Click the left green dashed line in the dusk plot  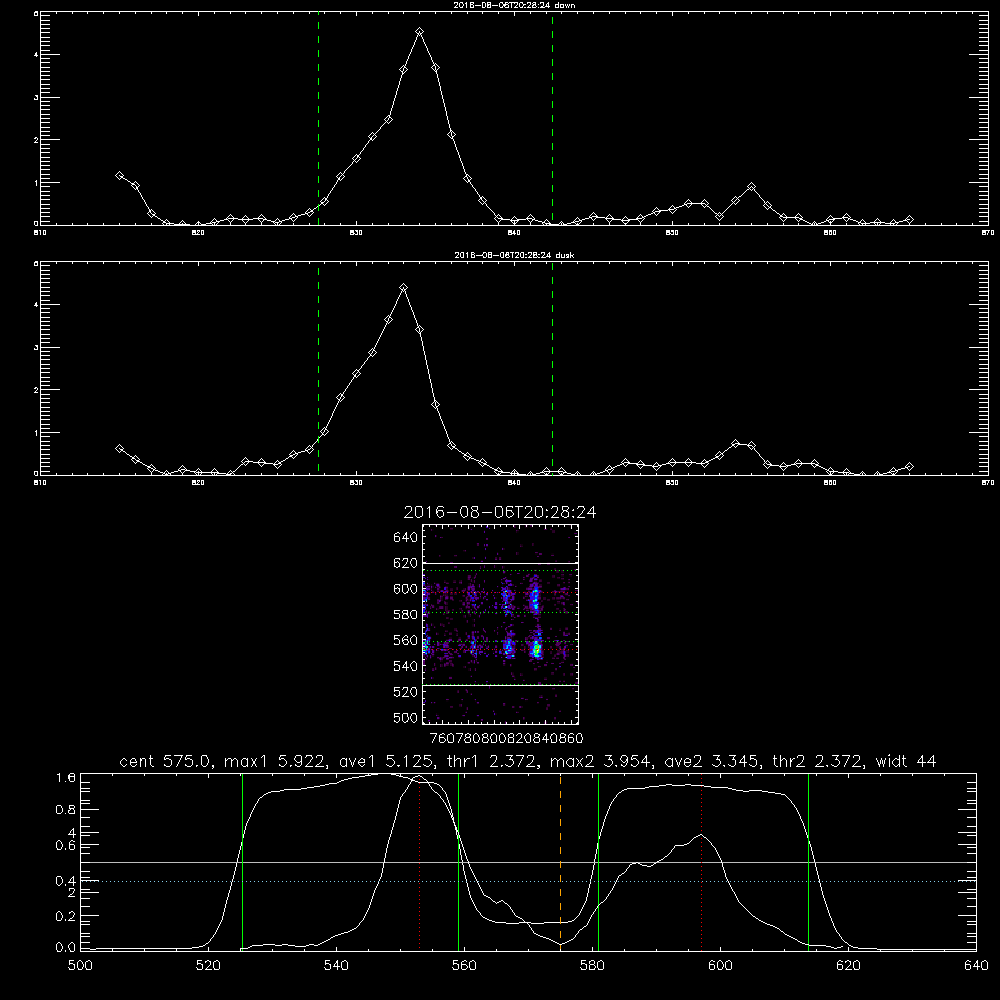318,368
